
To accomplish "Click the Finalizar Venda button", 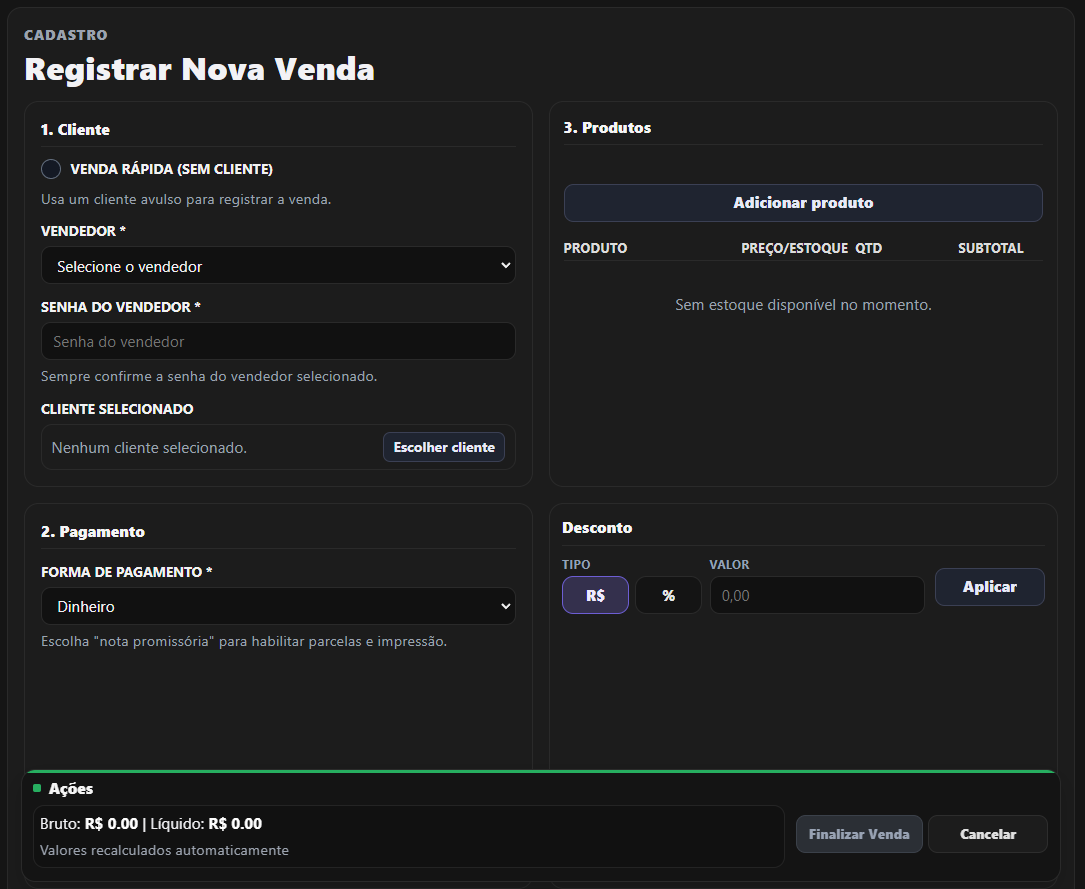I will click(x=858, y=834).
